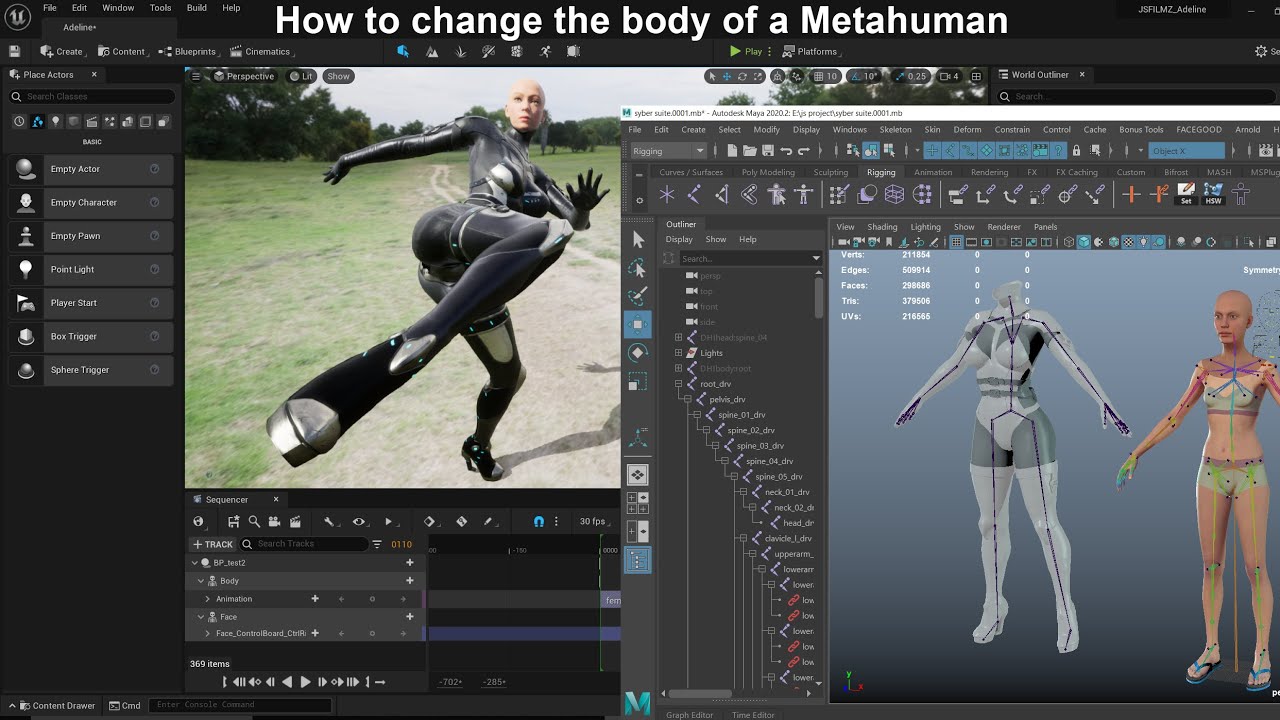This screenshot has width=1280, height=720.
Task: Open Sequencer wrench actions icon
Action: coord(328,521)
